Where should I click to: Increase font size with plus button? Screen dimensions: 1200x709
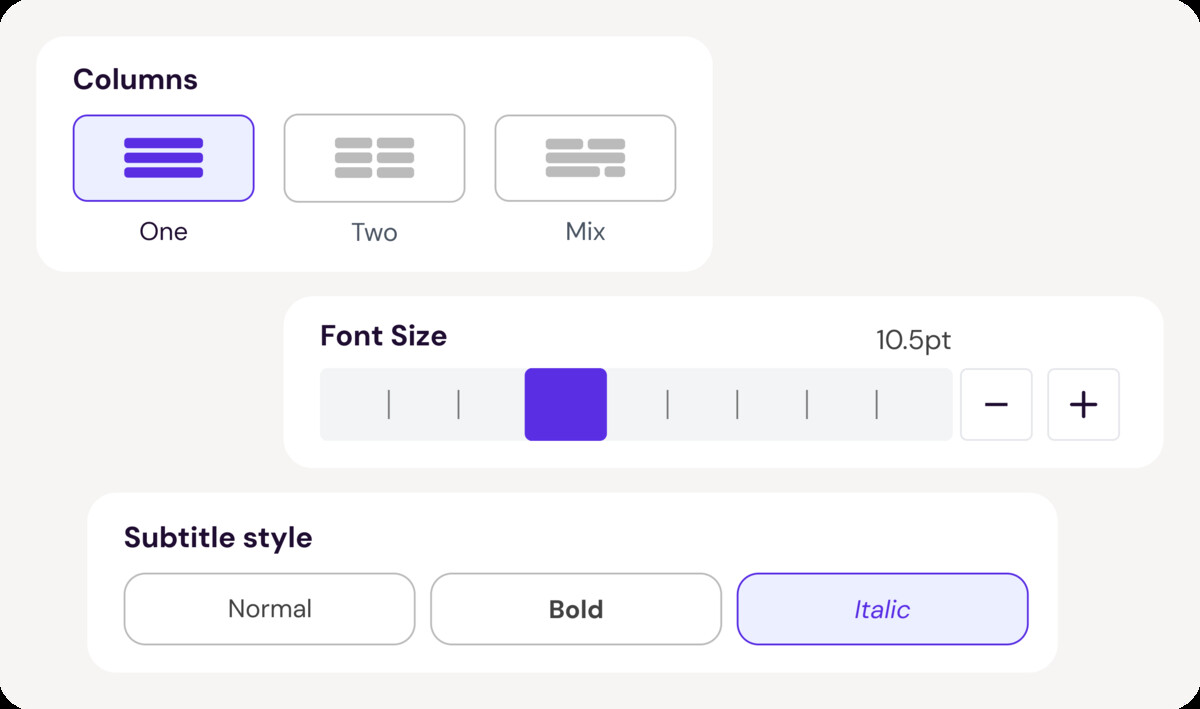(1083, 405)
